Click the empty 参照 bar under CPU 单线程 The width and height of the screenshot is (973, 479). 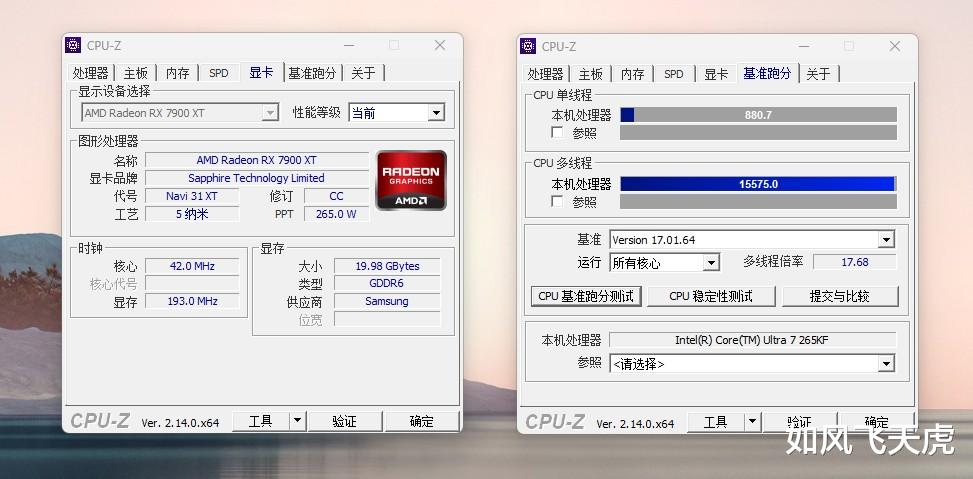tap(758, 133)
